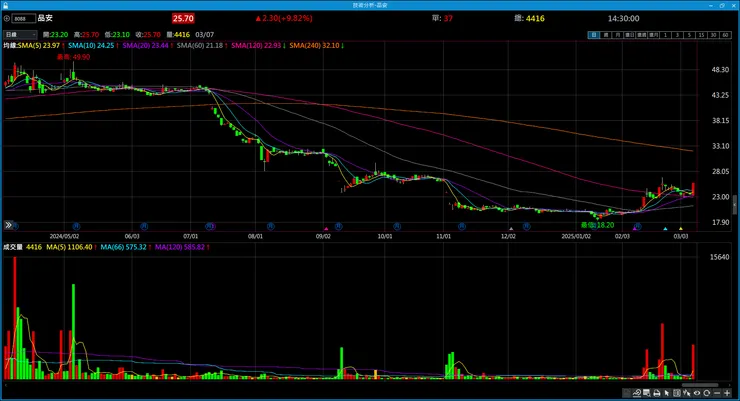
Task: Click the date 03/07 in info row
Action: point(204,34)
